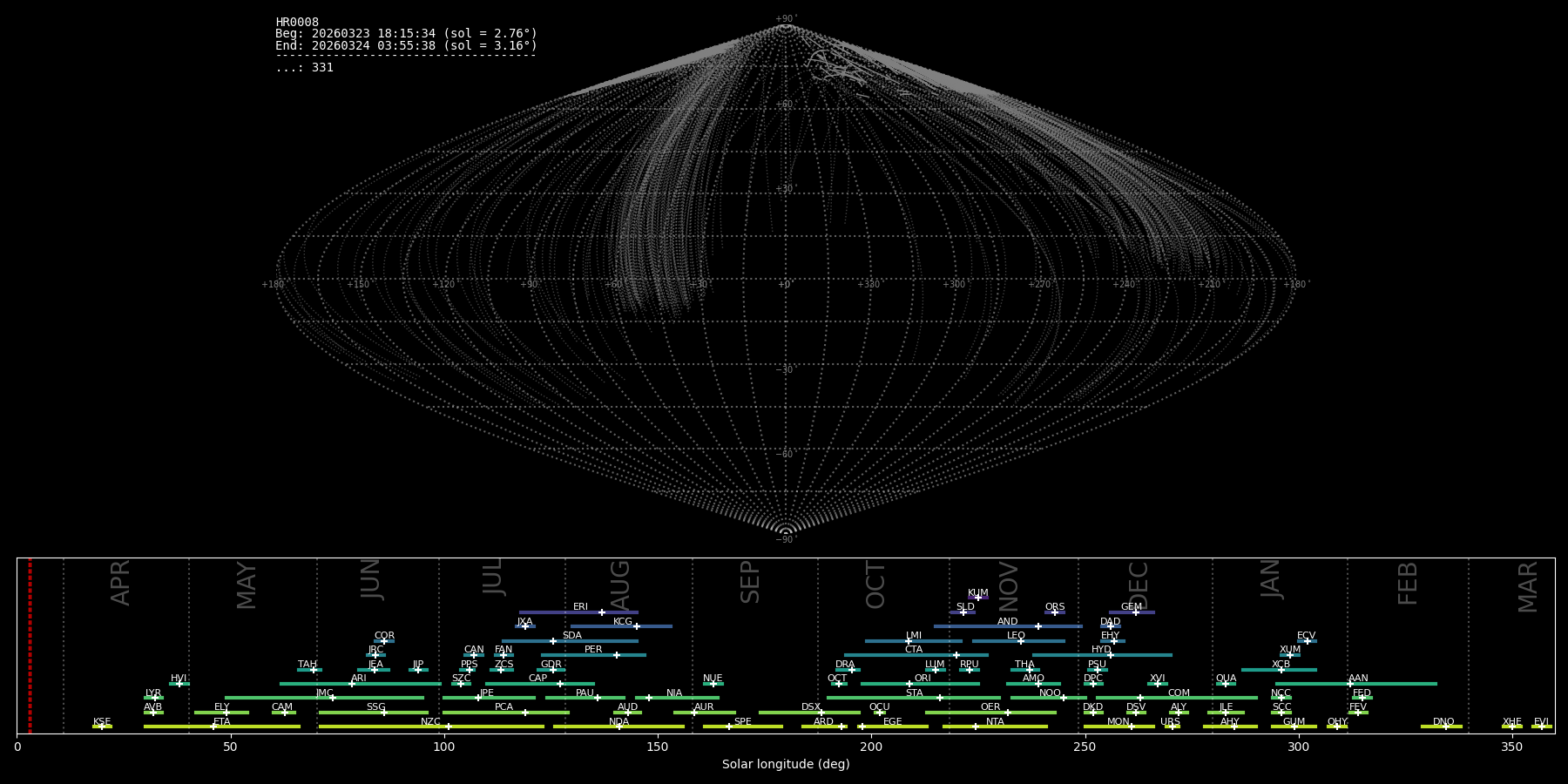The width and height of the screenshot is (1568, 784).
Task: Click the OER activity bar
Action: point(990,713)
